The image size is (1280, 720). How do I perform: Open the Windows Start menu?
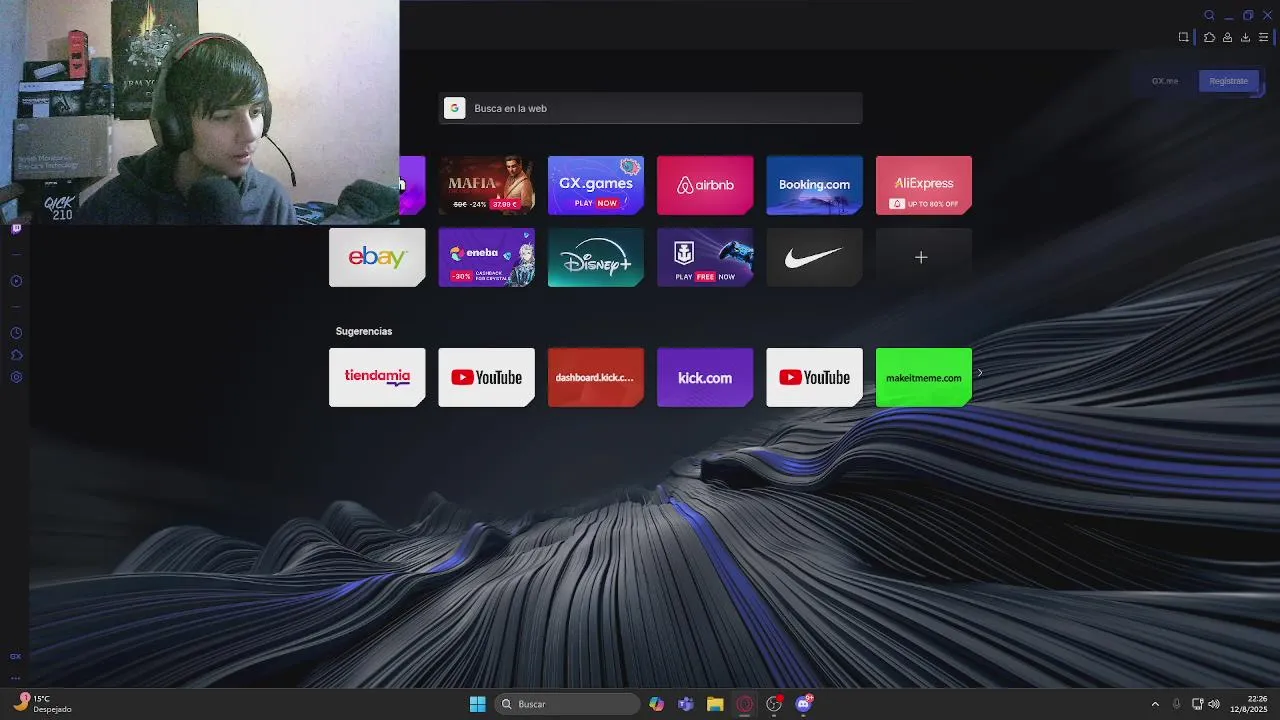coord(477,704)
